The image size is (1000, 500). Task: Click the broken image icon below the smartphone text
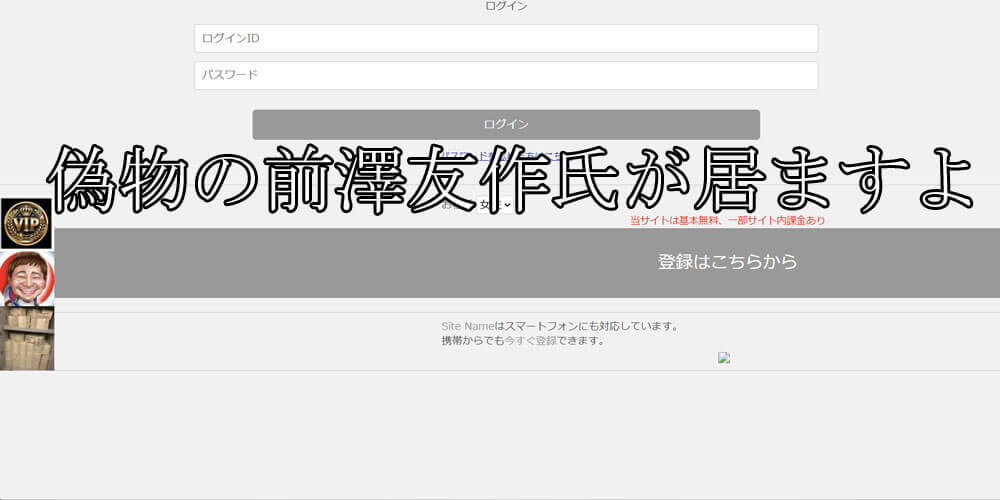(x=724, y=358)
